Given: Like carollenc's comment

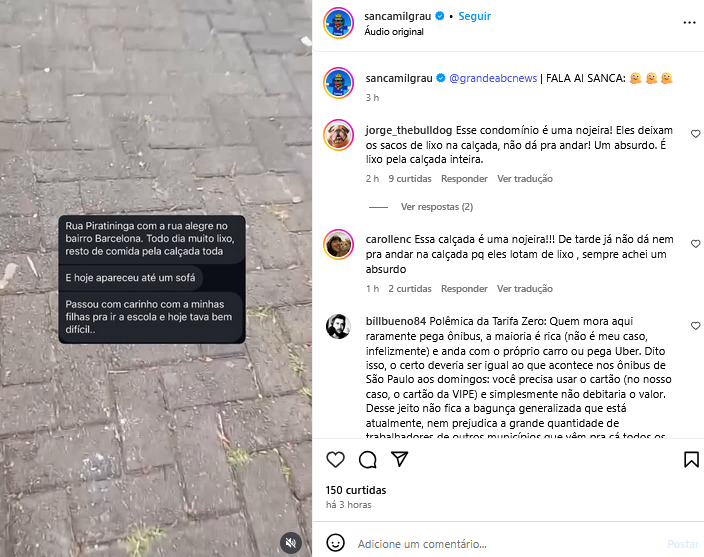Looking at the screenshot, I should tap(695, 244).
